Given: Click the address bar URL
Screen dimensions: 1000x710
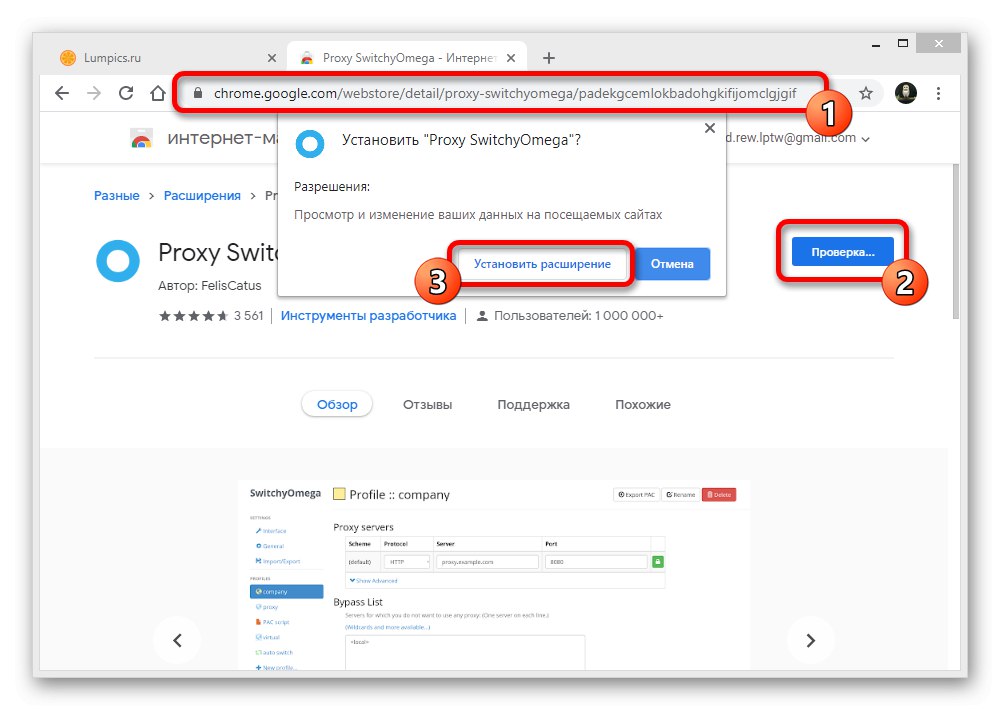Looking at the screenshot, I should tap(504, 93).
